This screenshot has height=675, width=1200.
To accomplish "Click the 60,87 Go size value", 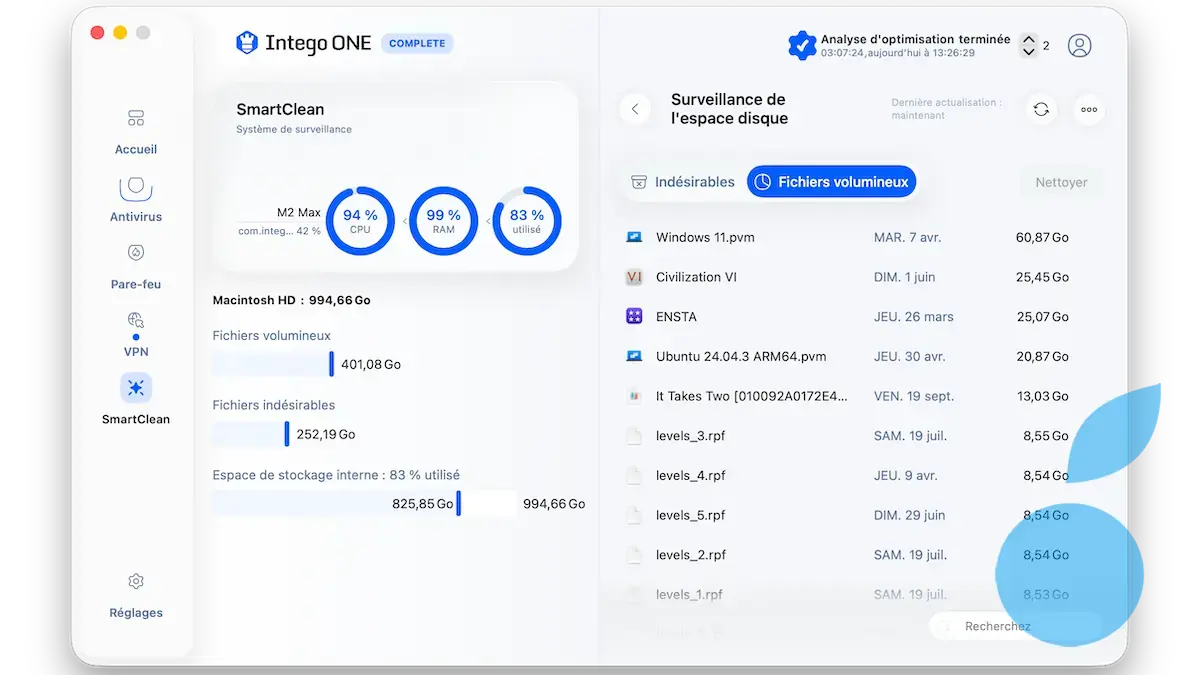I will (1042, 238).
